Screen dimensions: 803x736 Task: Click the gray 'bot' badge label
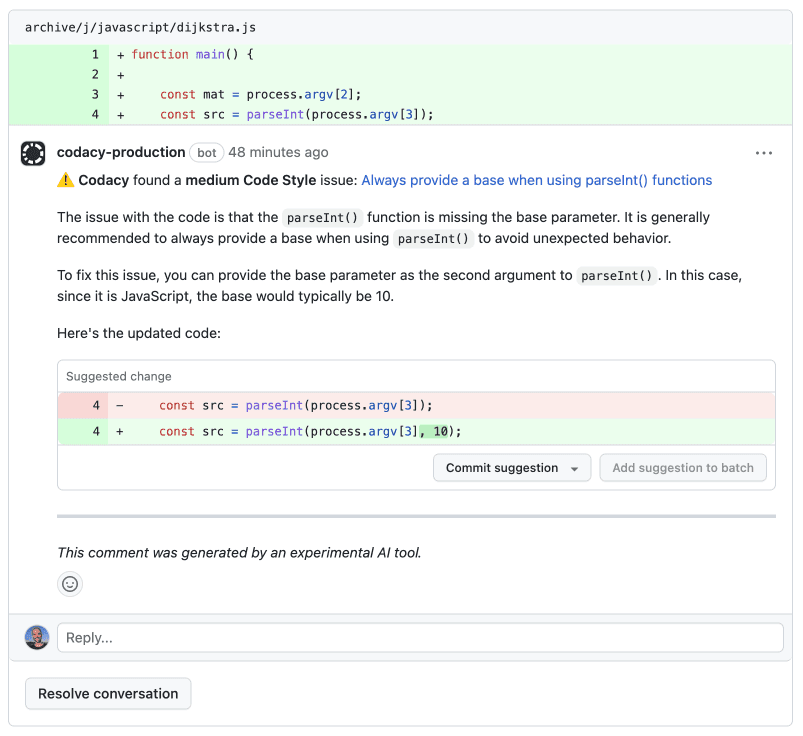(206, 152)
